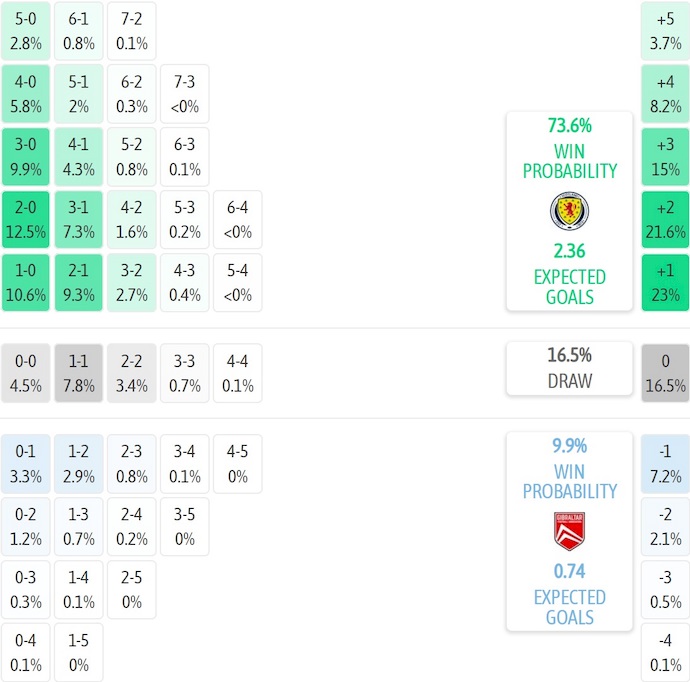The image size is (690, 682).
Task: Click the -4 goal margin box
Action: [x=665, y=653]
